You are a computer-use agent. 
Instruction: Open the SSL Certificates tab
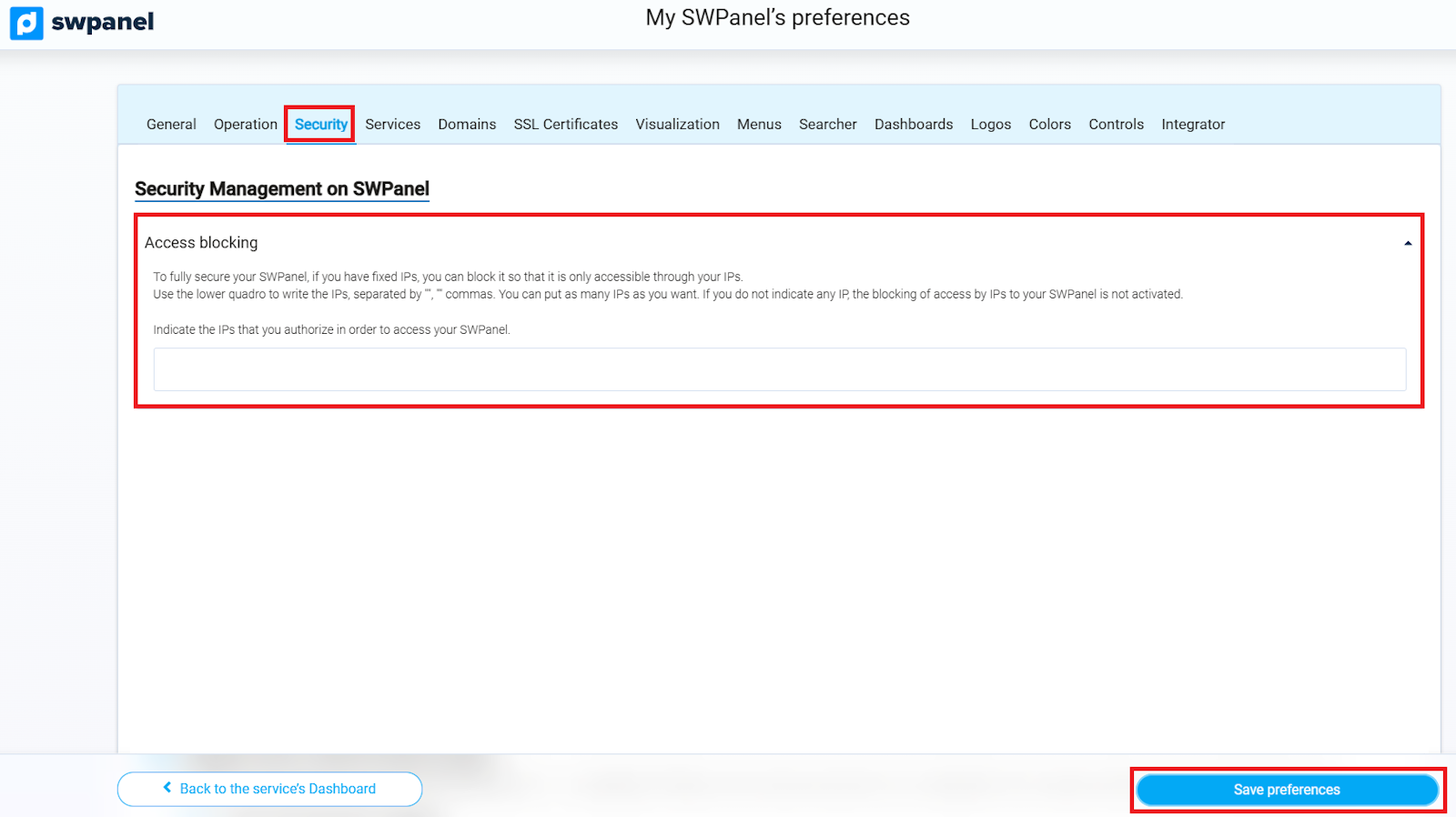coord(565,125)
